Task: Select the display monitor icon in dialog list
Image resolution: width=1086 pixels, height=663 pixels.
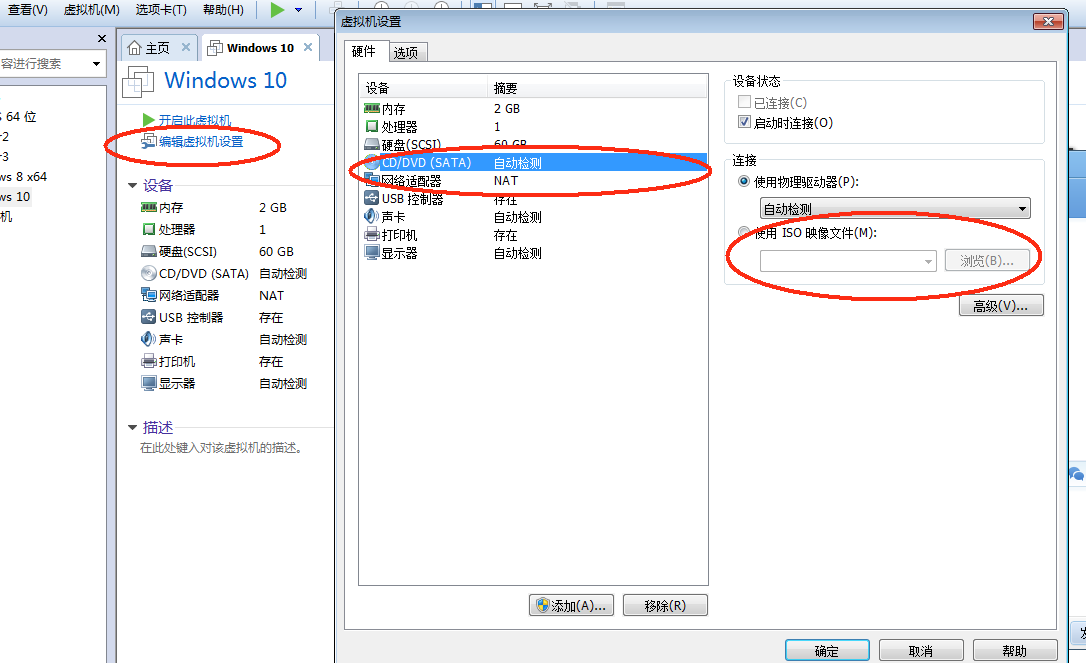Action: click(372, 252)
